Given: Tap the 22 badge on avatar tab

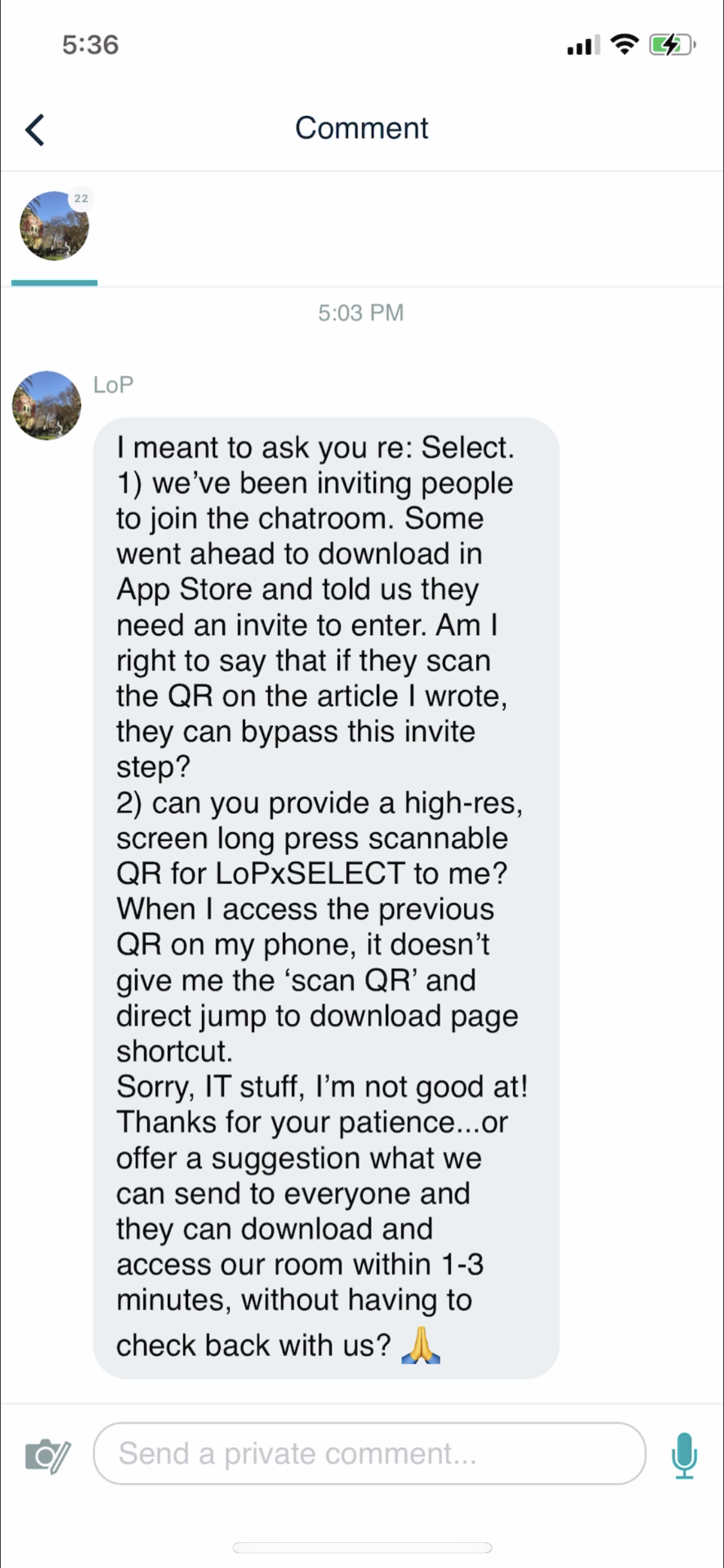Looking at the screenshot, I should (81, 198).
